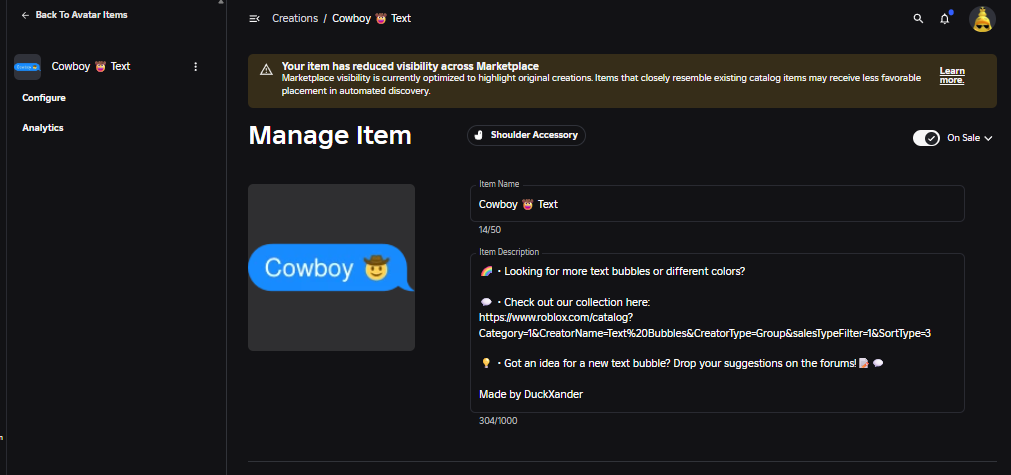This screenshot has width=1011, height=475.
Task: Click the 304/1000 character counter
Action: [498, 421]
